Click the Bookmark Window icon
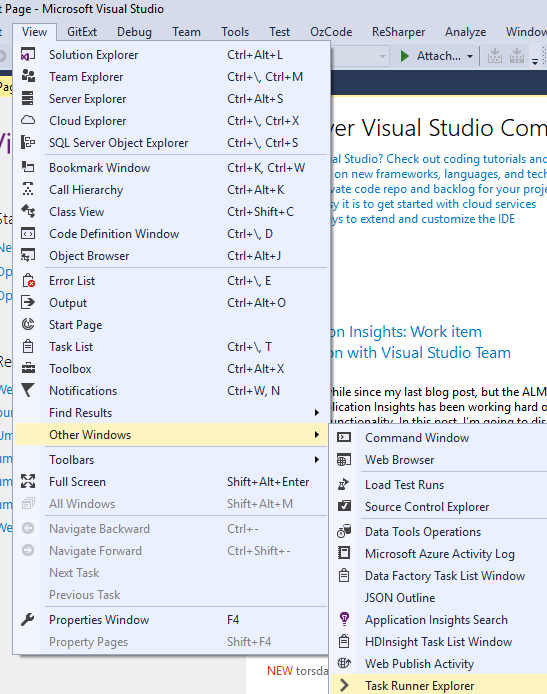547x694 pixels. pyautogui.click(x=28, y=167)
